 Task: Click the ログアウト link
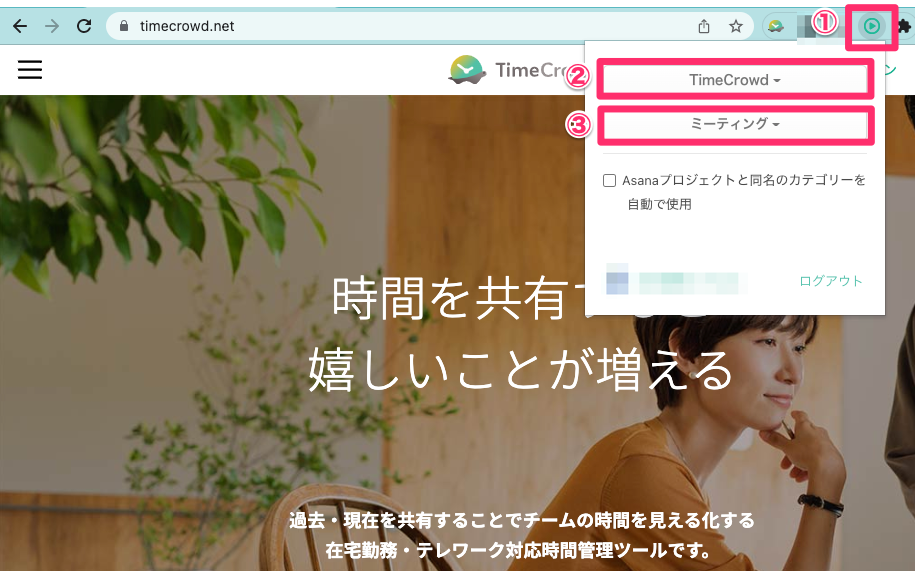(x=830, y=281)
